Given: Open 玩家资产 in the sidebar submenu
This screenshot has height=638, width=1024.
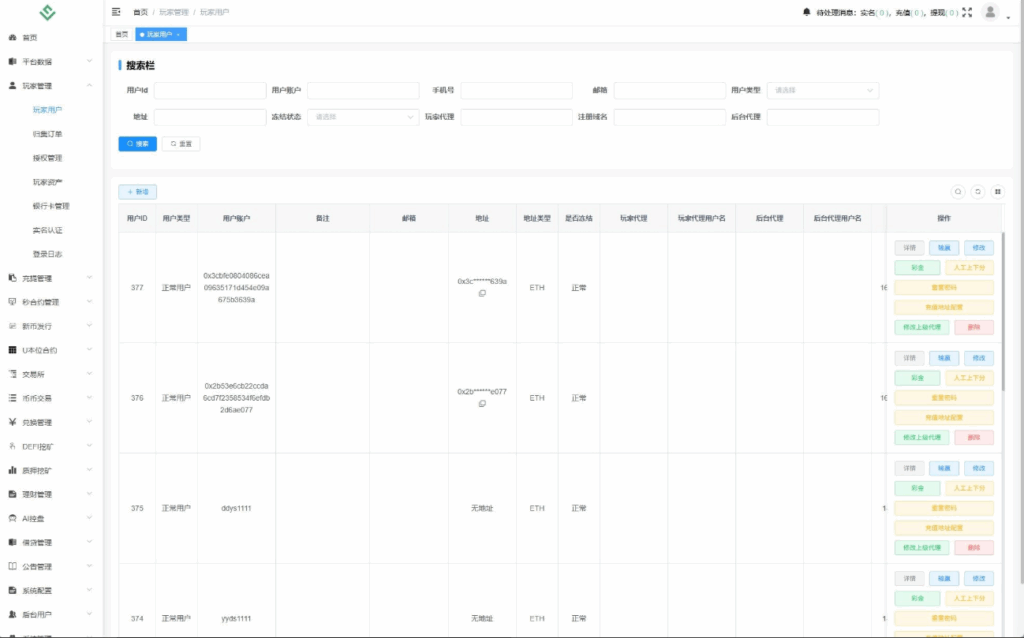Looking at the screenshot, I should point(48,182).
